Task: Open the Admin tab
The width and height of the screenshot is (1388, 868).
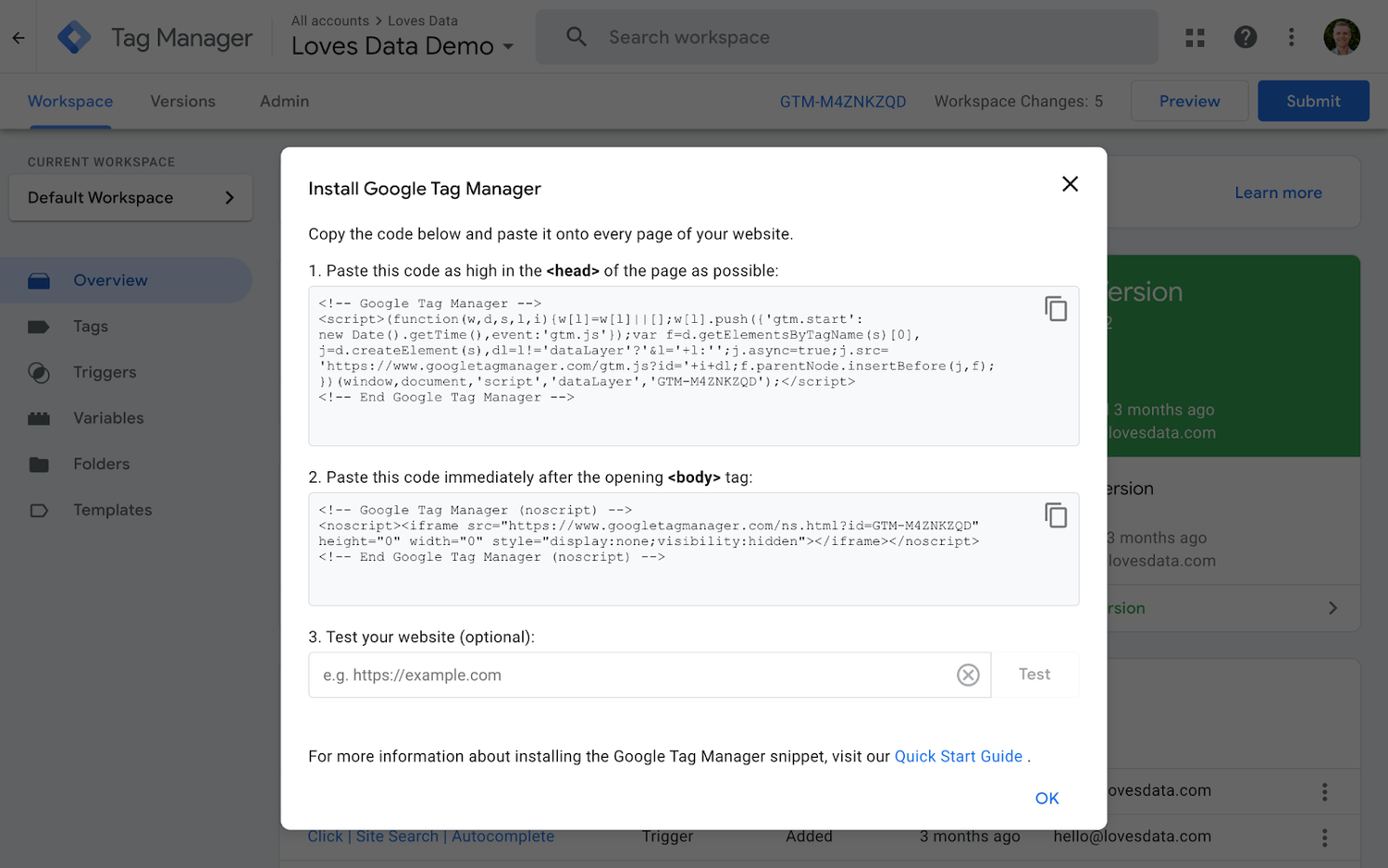Action: [x=283, y=101]
